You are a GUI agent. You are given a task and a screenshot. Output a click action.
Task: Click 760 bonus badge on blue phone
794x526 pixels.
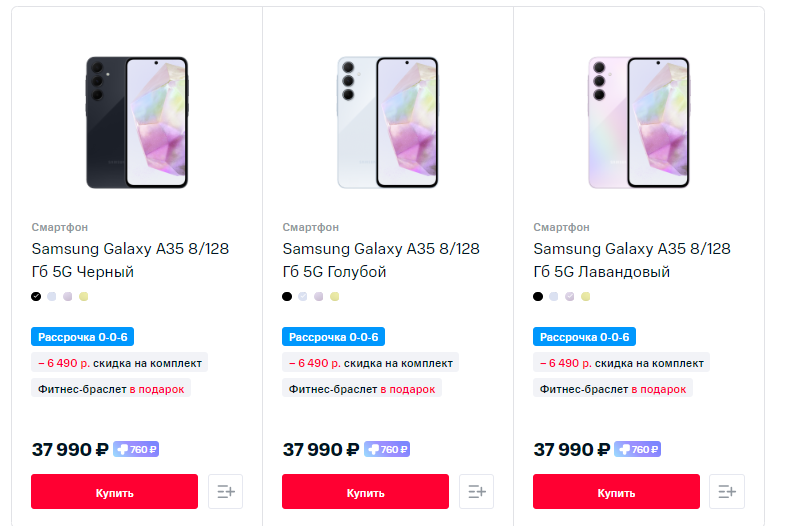pyautogui.click(x=387, y=450)
